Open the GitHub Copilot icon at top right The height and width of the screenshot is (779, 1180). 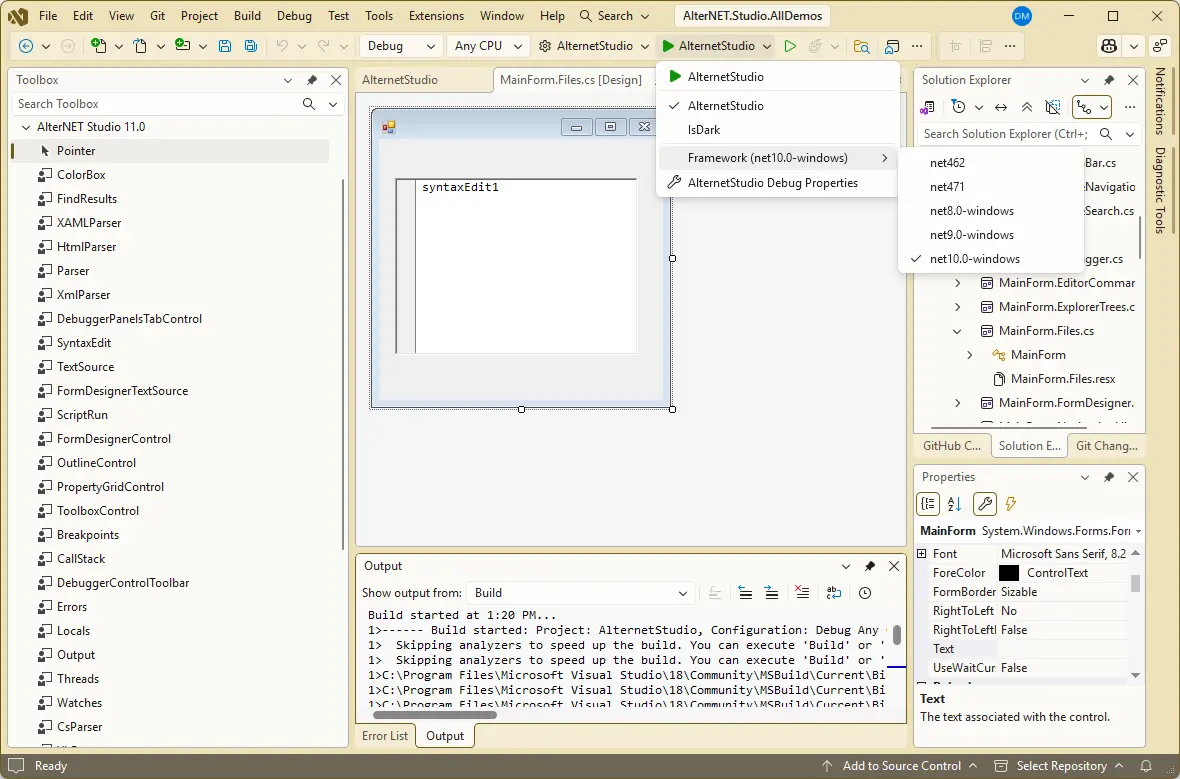(1109, 46)
